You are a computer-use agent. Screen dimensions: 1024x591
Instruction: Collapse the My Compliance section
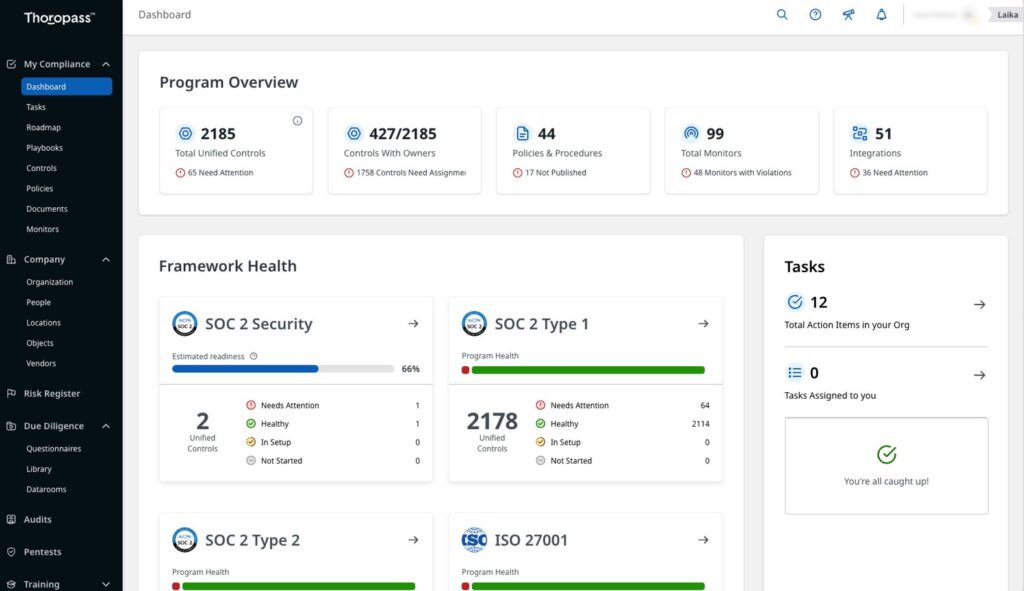point(106,64)
